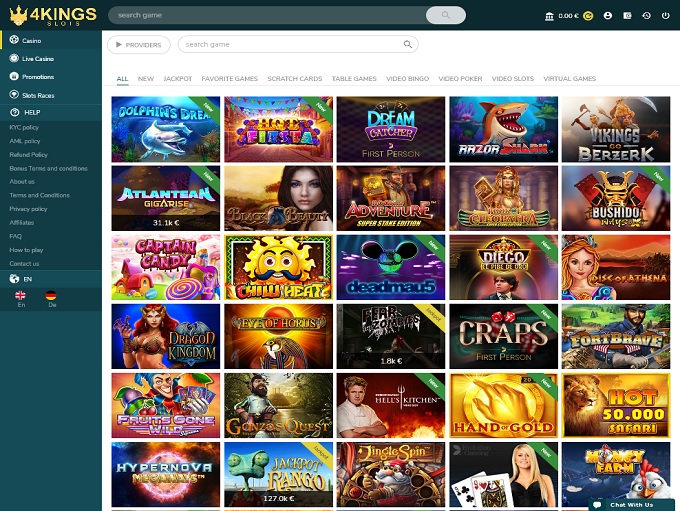Viewport: 680px width, 511px height.
Task: Select the German flag language
Action: click(52, 296)
